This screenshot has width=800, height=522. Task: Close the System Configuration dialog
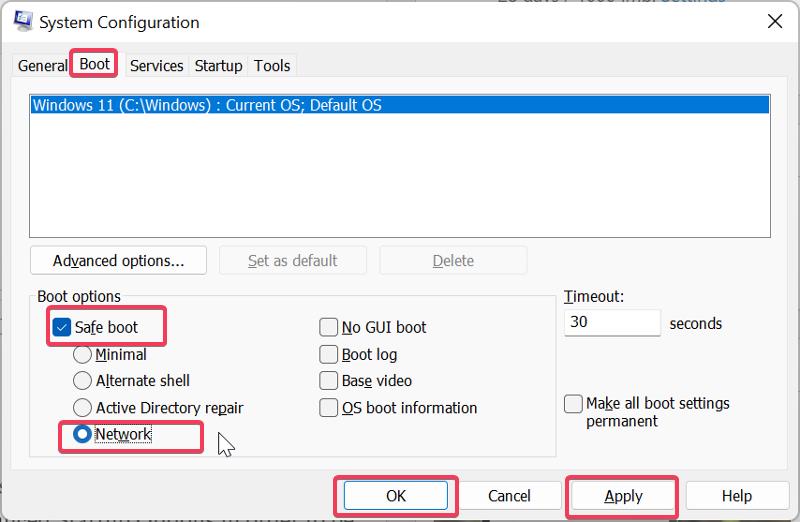pyautogui.click(x=774, y=21)
